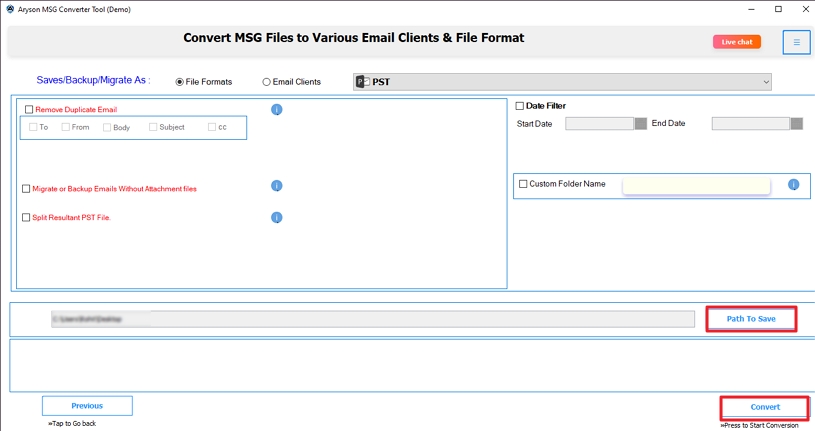Image resolution: width=815 pixels, height=431 pixels.
Task: Click Previous to go back
Action: click(87, 406)
